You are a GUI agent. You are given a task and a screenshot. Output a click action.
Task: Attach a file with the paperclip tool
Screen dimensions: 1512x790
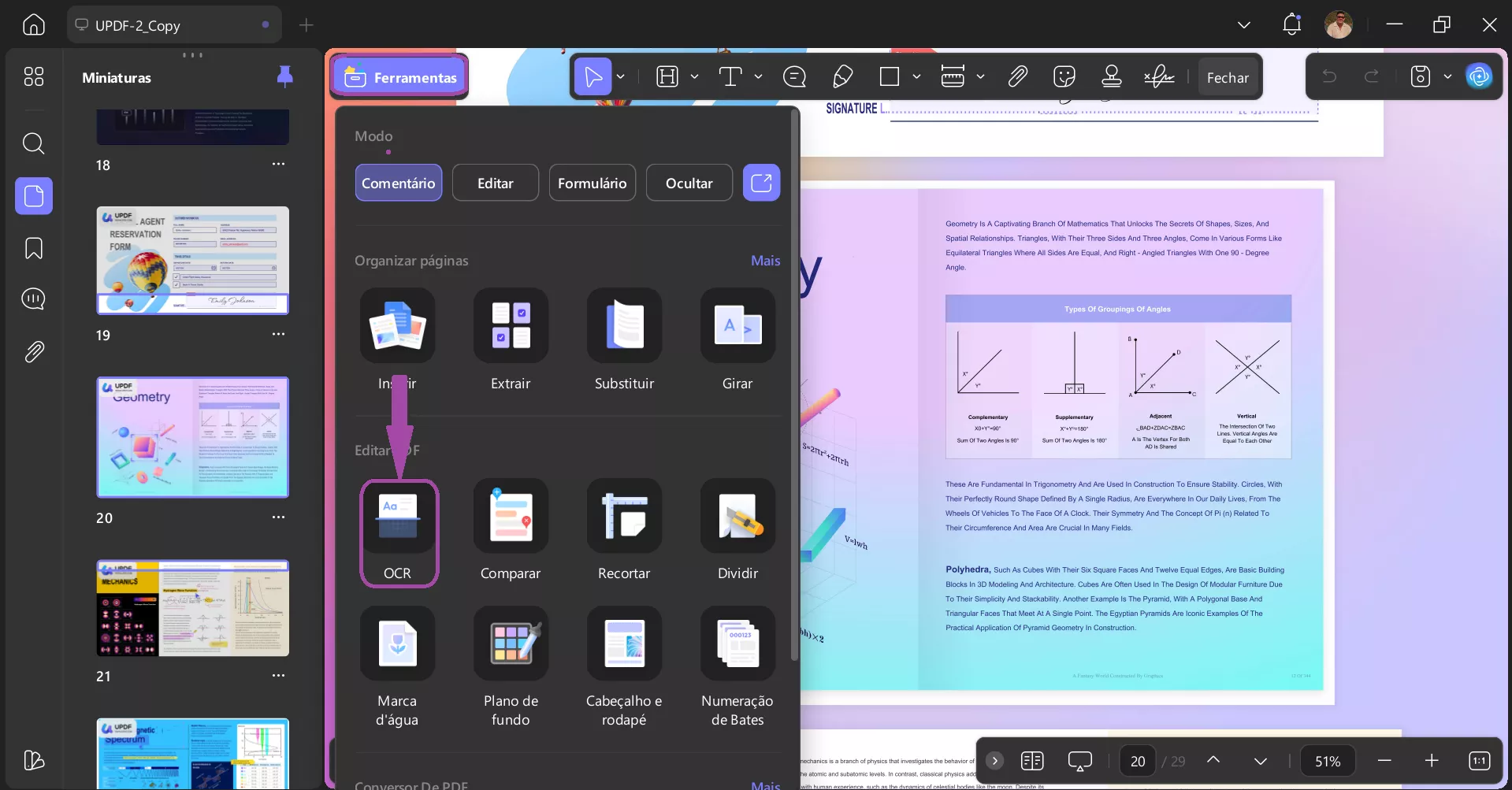1017,76
